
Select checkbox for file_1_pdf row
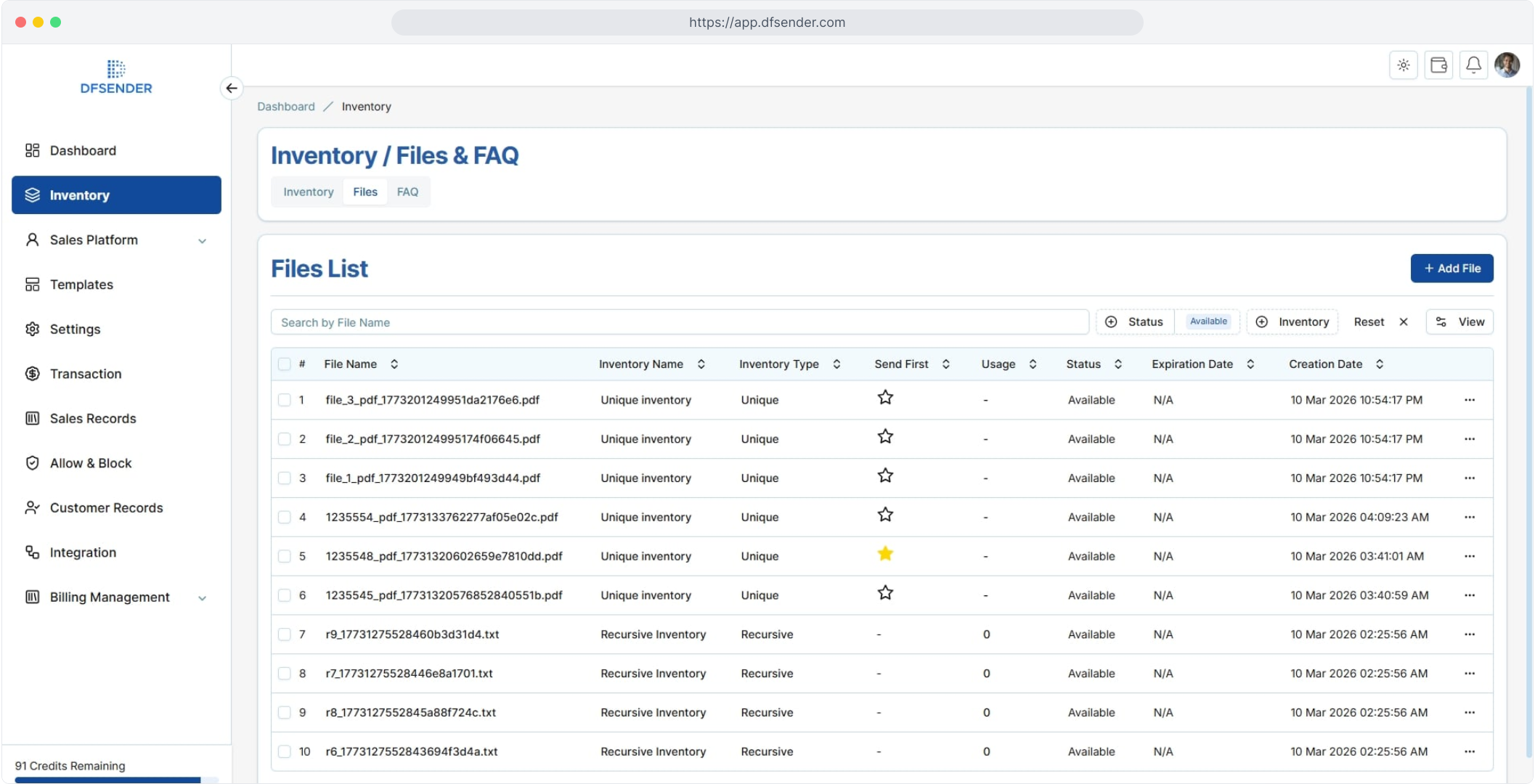(x=284, y=478)
